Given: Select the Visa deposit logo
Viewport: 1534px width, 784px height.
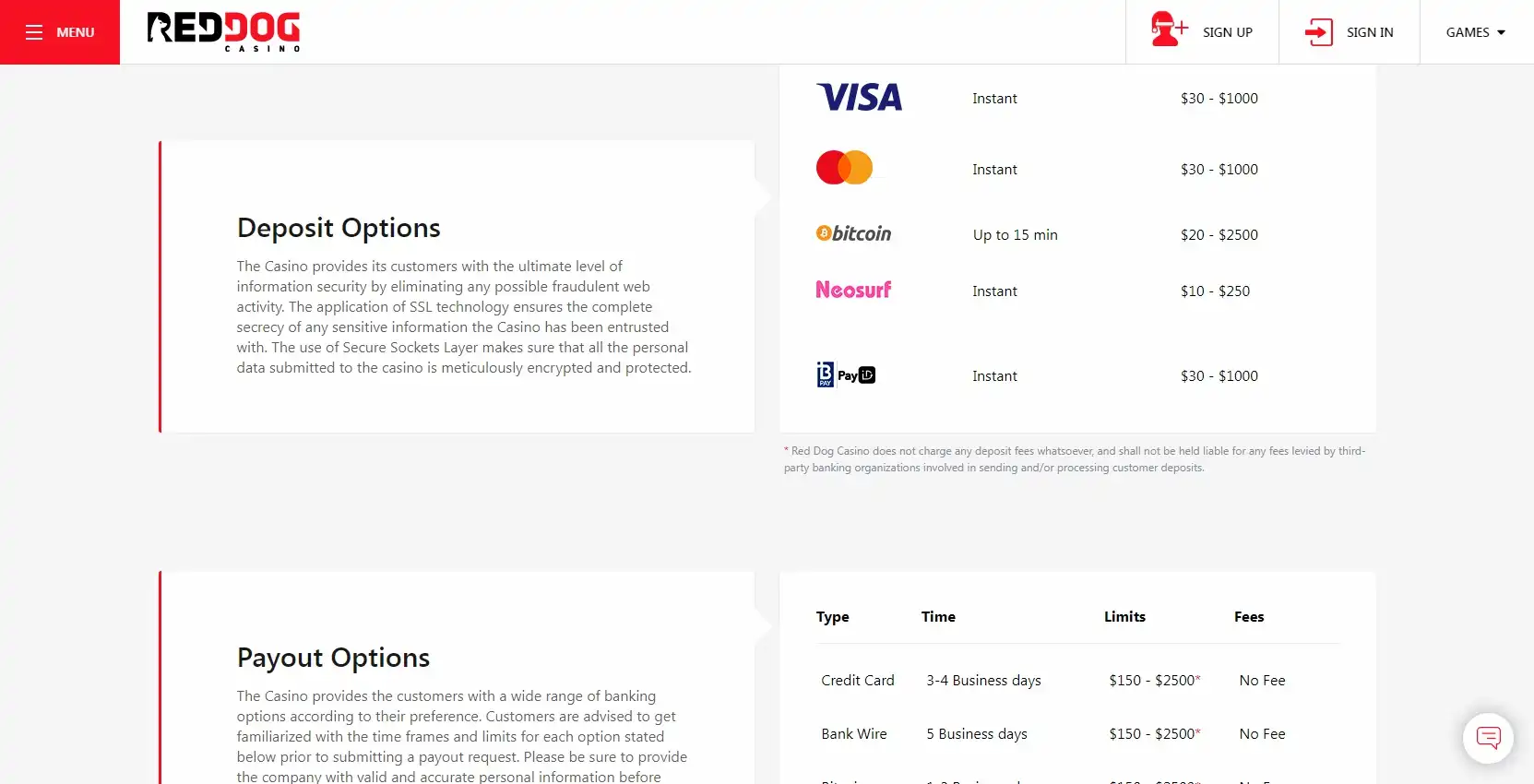Looking at the screenshot, I should point(859,98).
